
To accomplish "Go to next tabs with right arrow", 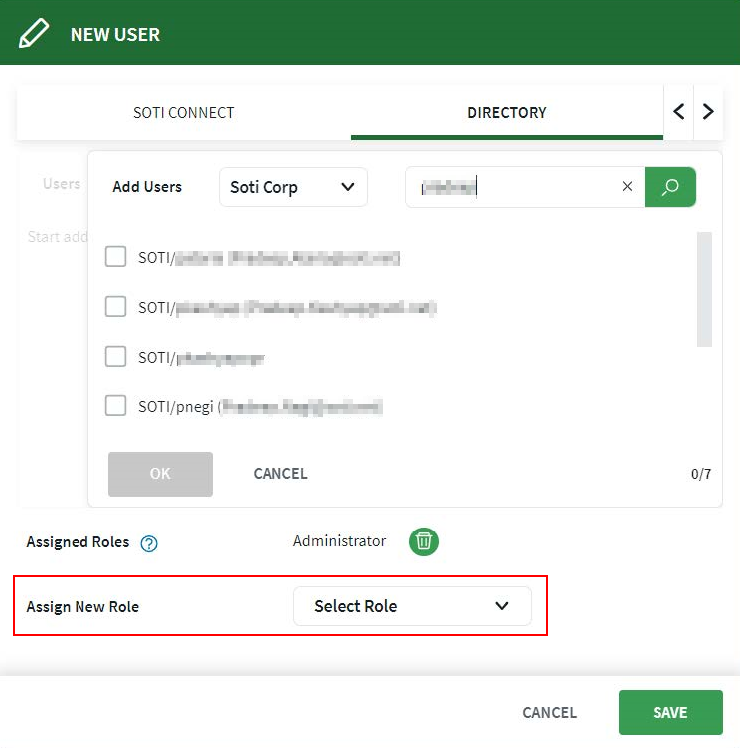I will pyautogui.click(x=708, y=112).
